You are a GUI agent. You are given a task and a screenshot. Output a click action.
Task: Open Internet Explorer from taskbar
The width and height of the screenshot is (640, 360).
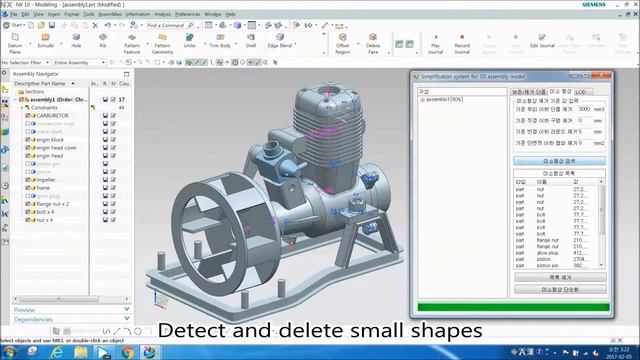[56, 352]
